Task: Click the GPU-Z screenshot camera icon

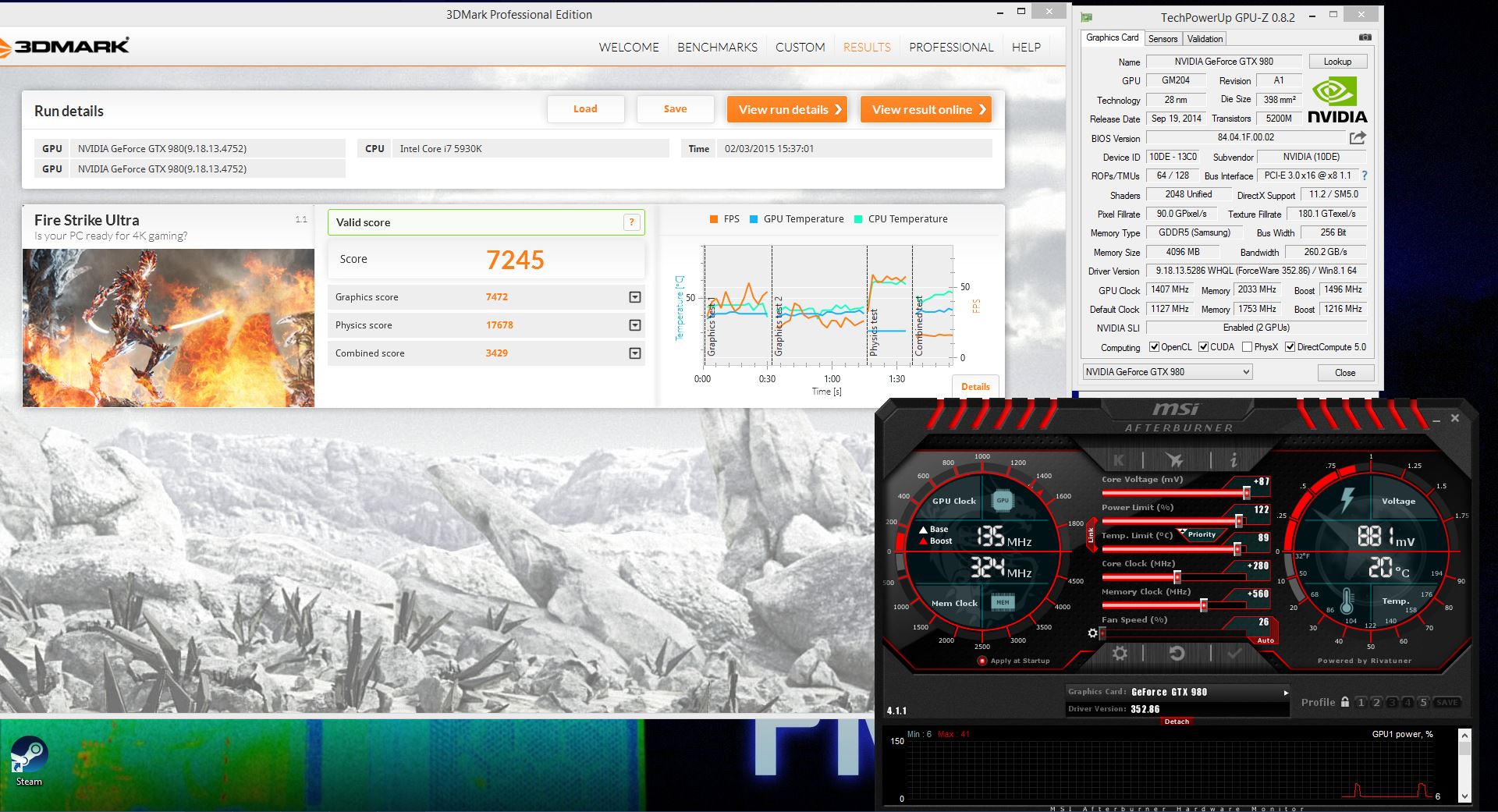Action: click(1365, 37)
